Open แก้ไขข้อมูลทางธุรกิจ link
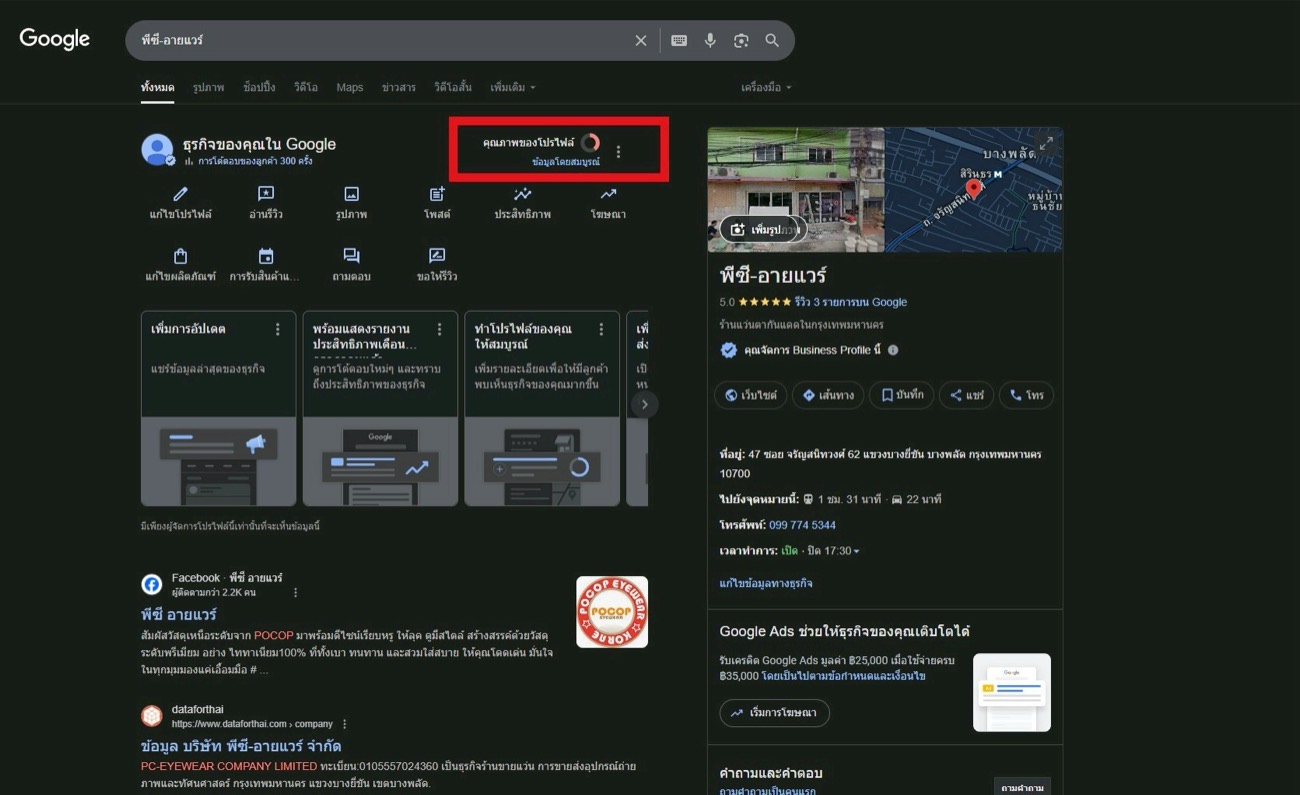This screenshot has width=1300, height=795. point(766,583)
